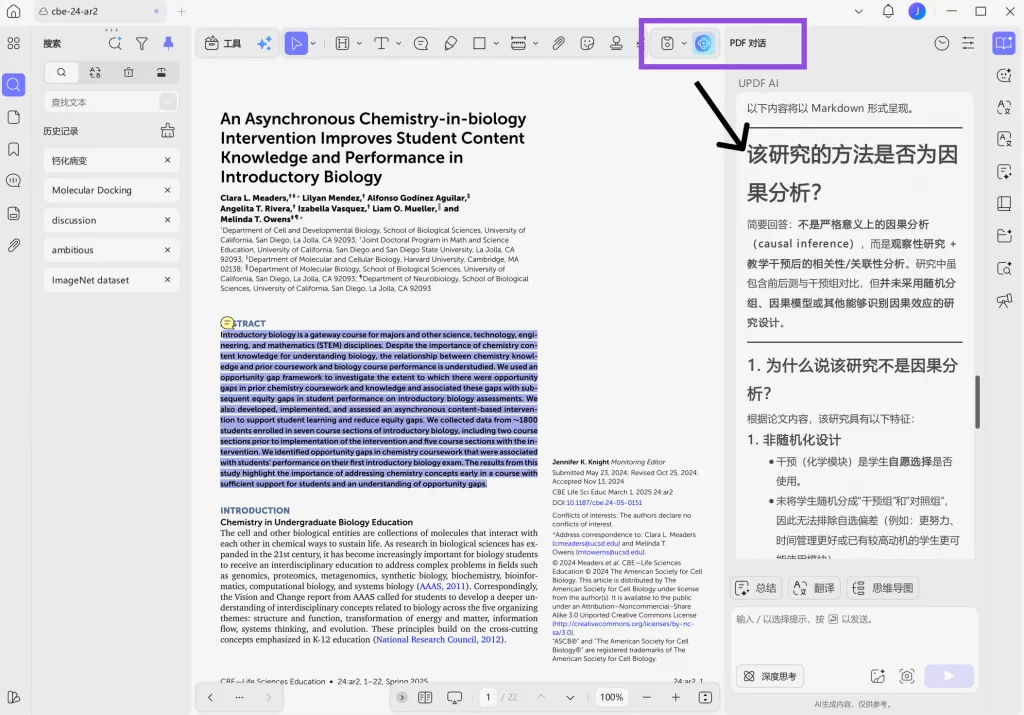Toggle the pin on search panel

point(168,44)
